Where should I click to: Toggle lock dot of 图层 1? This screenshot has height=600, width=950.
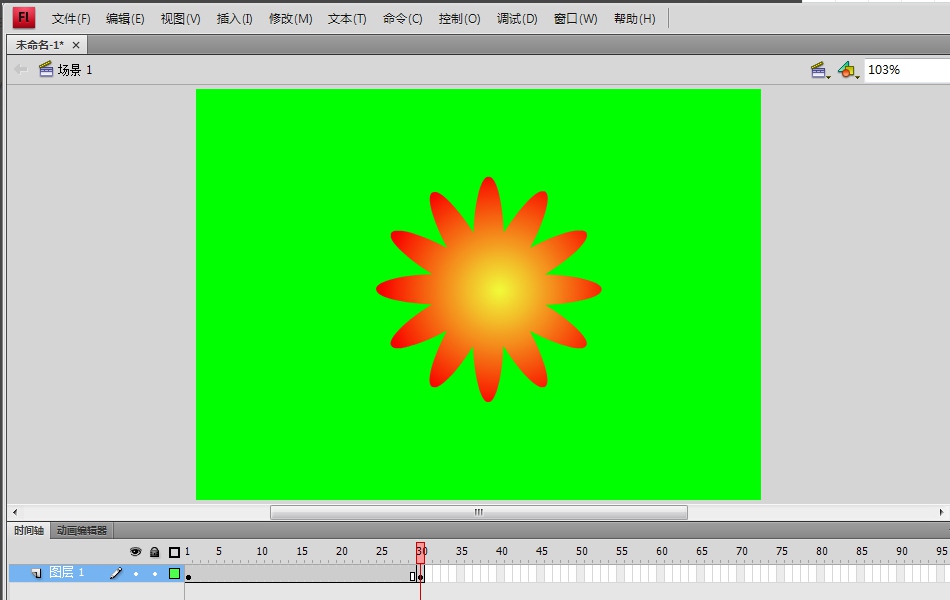155,573
